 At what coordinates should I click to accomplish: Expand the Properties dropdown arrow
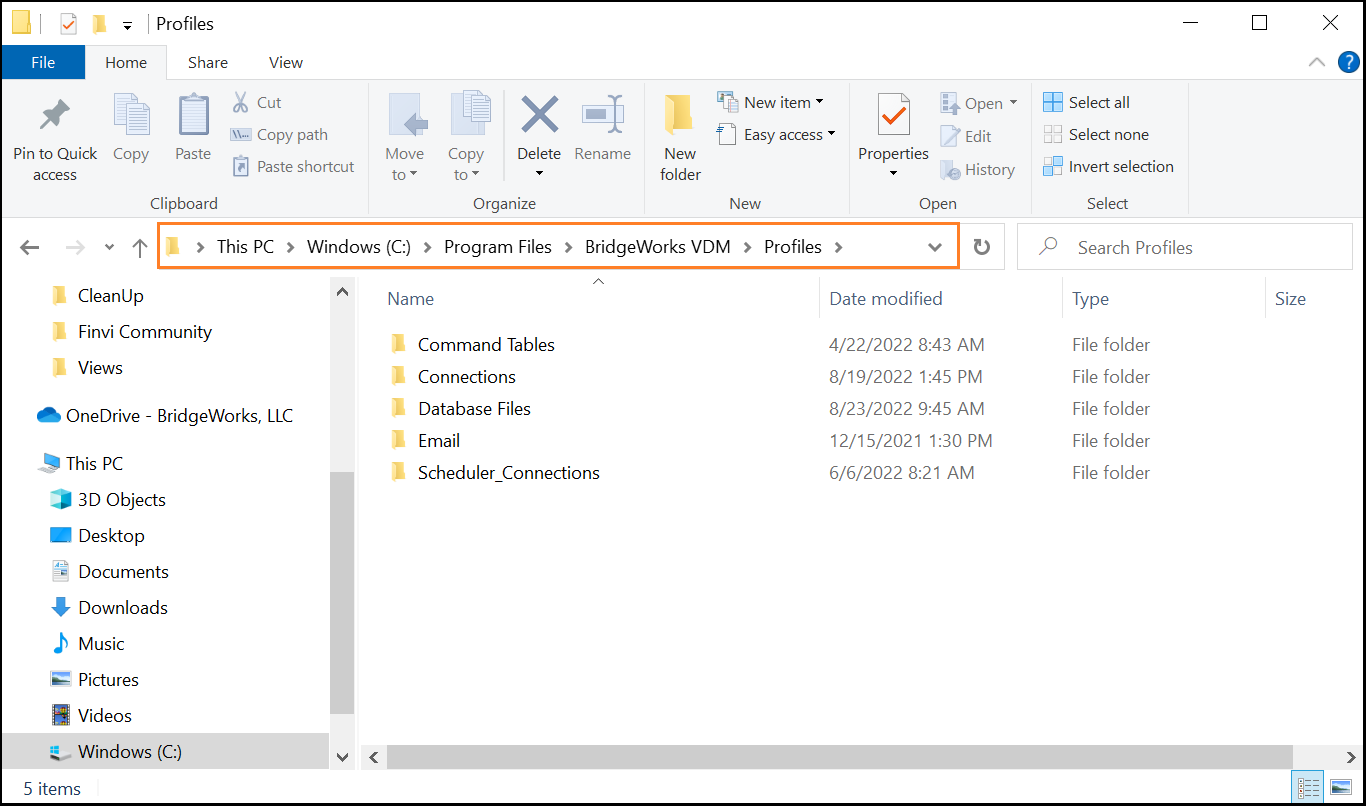pos(893,174)
